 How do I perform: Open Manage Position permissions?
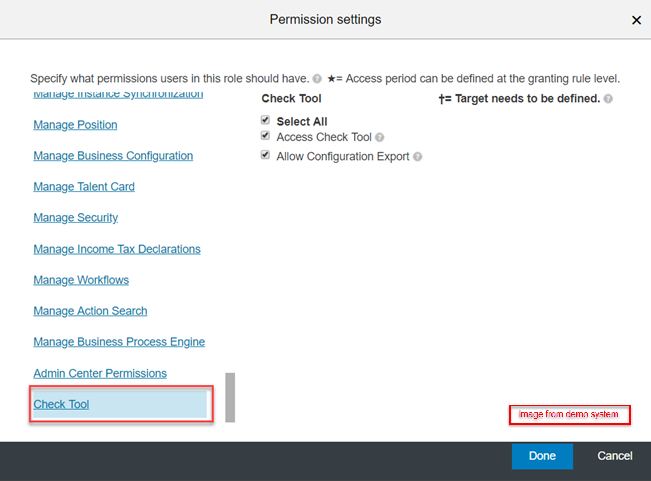(75, 125)
